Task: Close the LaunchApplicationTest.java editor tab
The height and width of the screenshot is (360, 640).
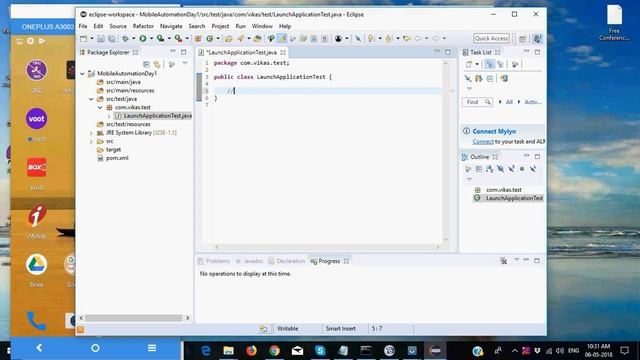Action: pos(283,52)
